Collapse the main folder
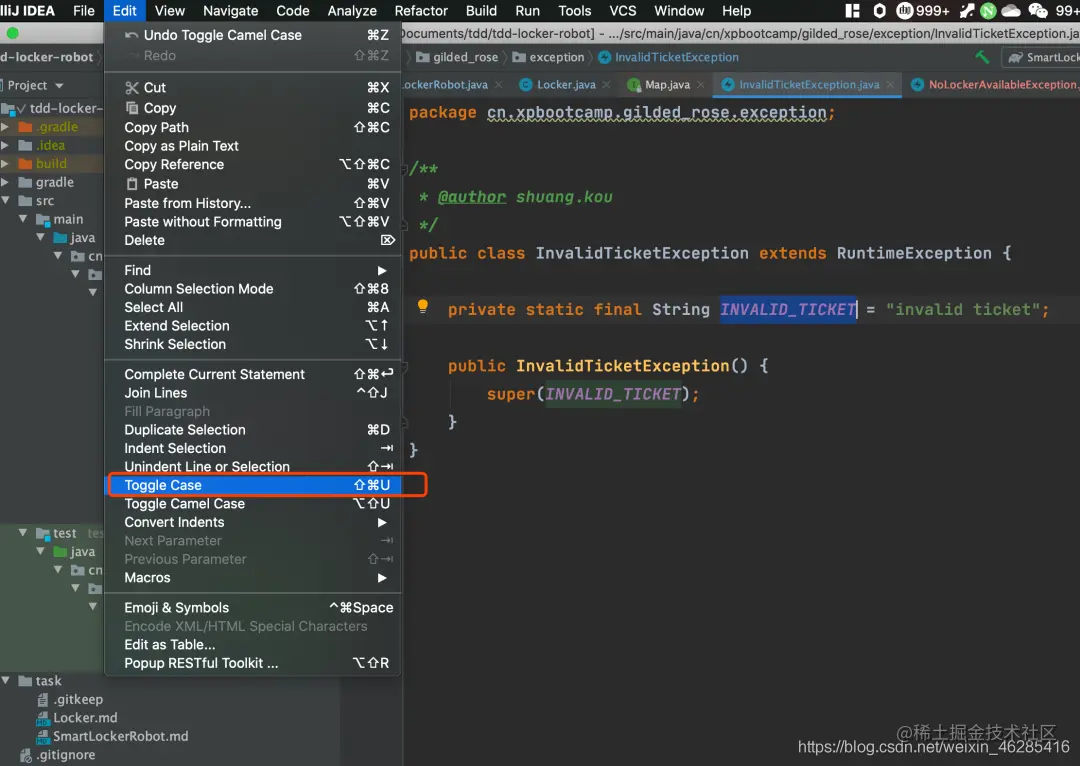This screenshot has width=1080, height=766. (23, 219)
